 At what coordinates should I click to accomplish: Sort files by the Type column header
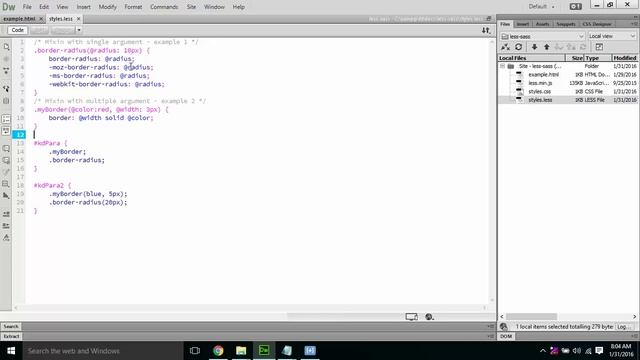(x=598, y=58)
